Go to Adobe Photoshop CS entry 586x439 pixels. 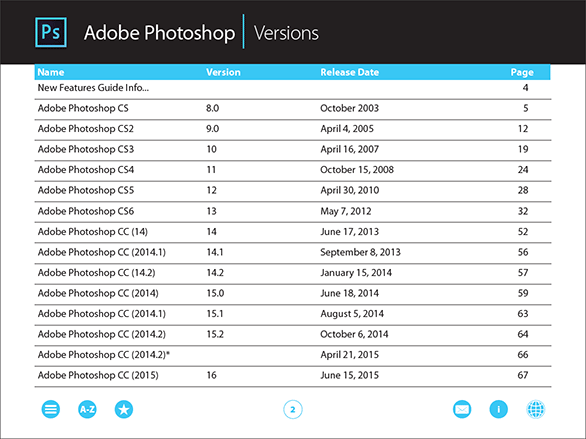click(x=293, y=109)
